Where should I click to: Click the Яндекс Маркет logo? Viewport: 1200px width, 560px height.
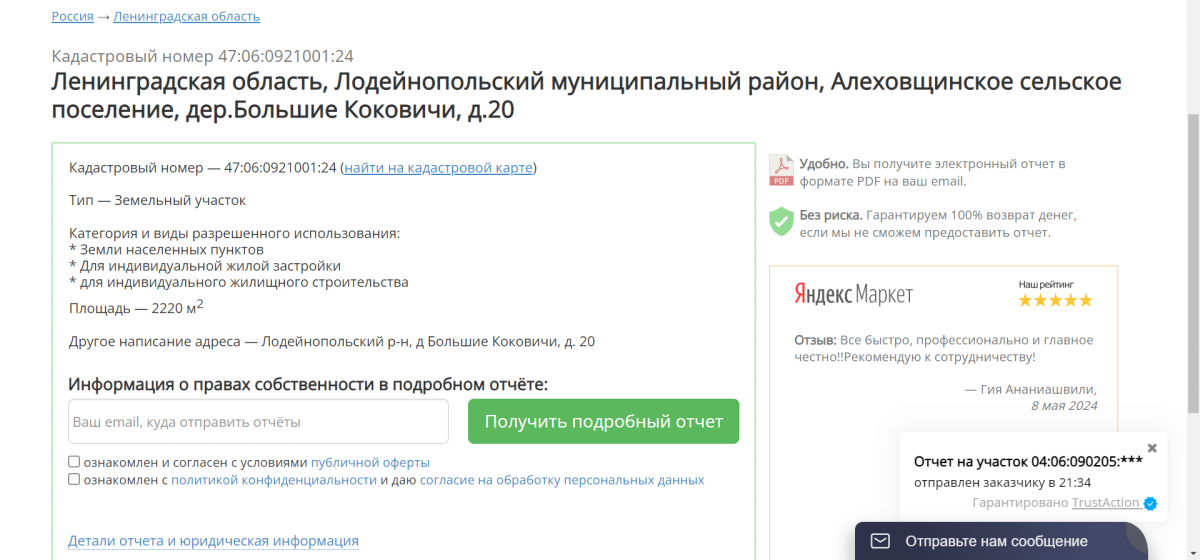click(853, 294)
